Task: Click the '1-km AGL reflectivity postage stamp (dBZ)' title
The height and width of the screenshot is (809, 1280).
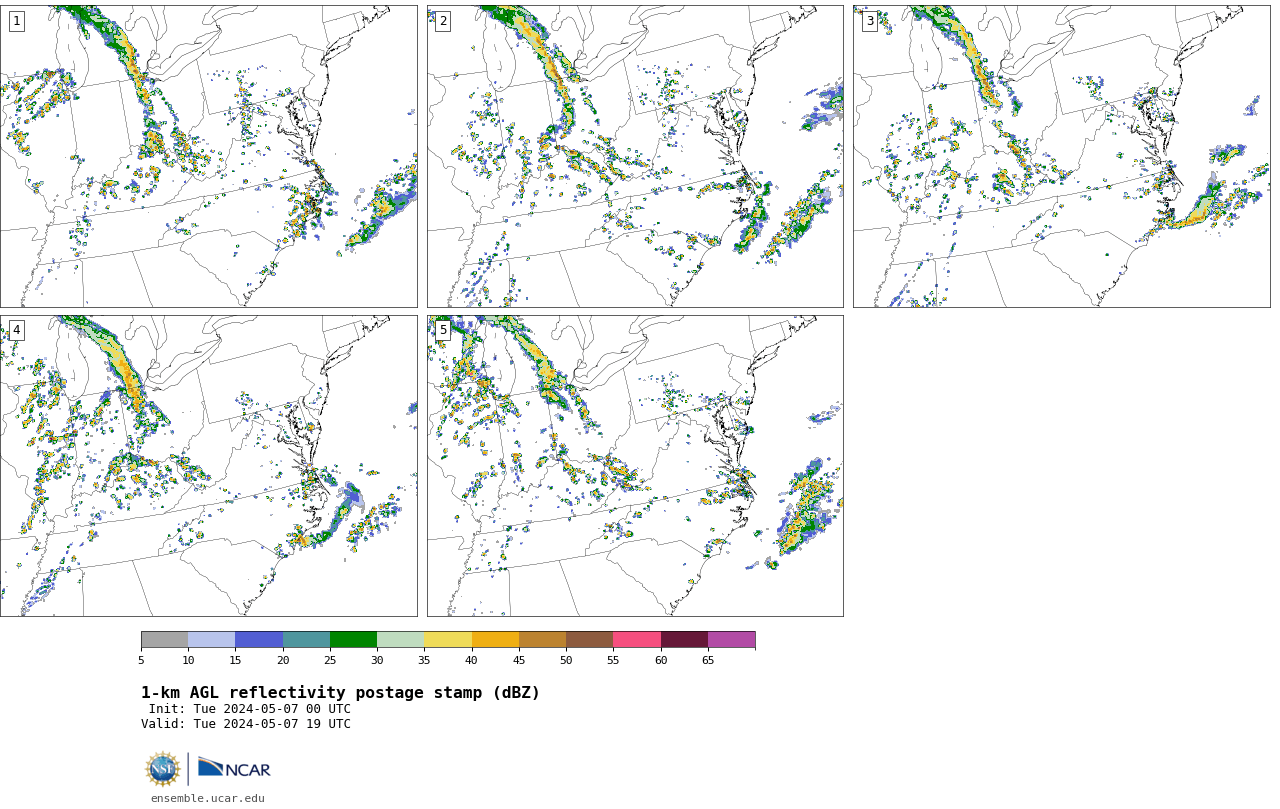Action: [x=340, y=693]
